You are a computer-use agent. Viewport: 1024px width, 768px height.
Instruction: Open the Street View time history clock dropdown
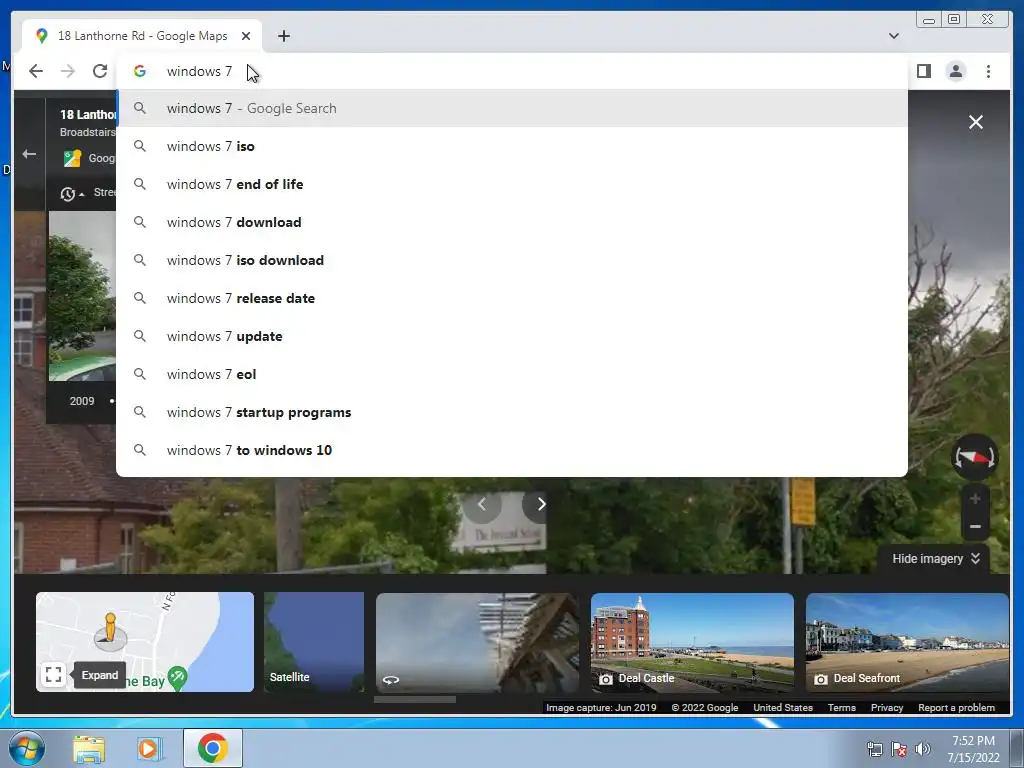pos(72,194)
